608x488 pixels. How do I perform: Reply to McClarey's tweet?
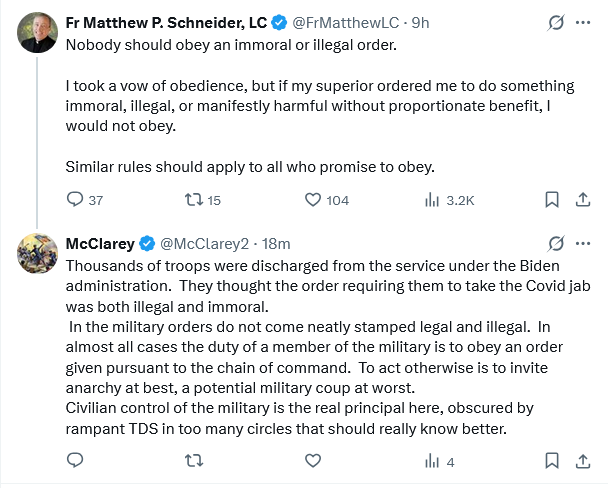(73, 461)
